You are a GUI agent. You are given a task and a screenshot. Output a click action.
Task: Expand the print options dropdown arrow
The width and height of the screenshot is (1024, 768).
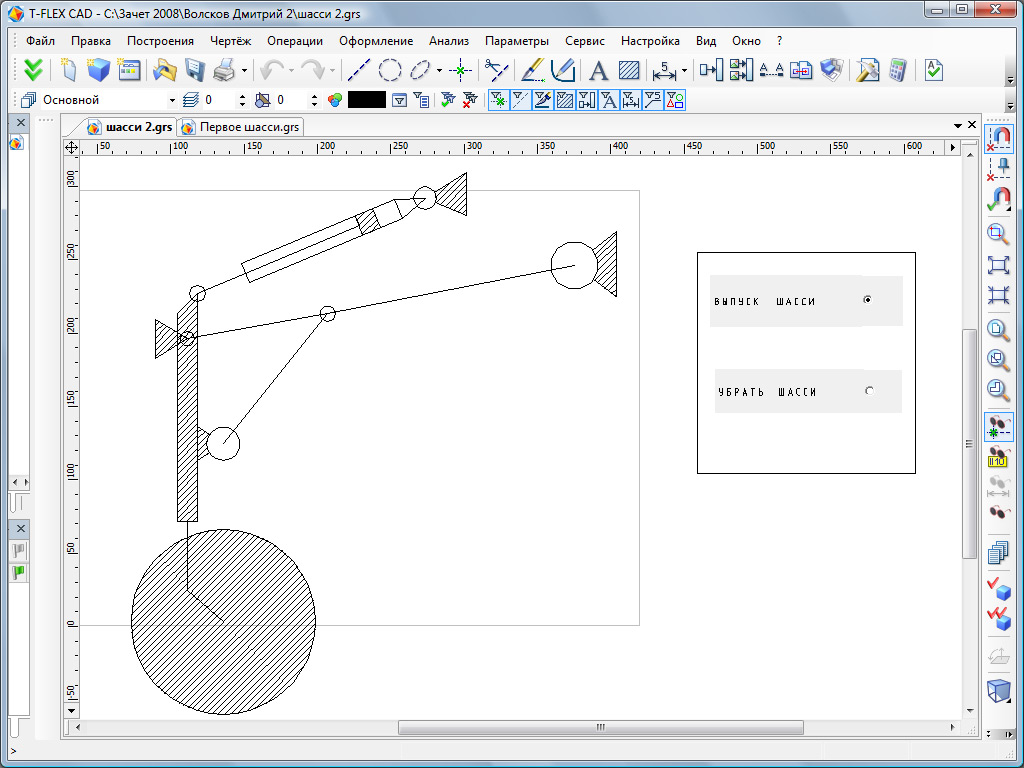244,71
